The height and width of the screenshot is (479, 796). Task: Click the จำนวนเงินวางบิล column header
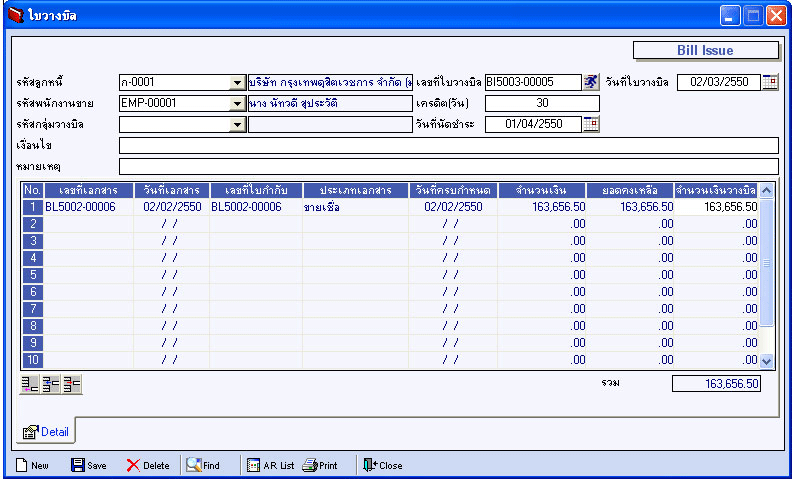(x=716, y=190)
